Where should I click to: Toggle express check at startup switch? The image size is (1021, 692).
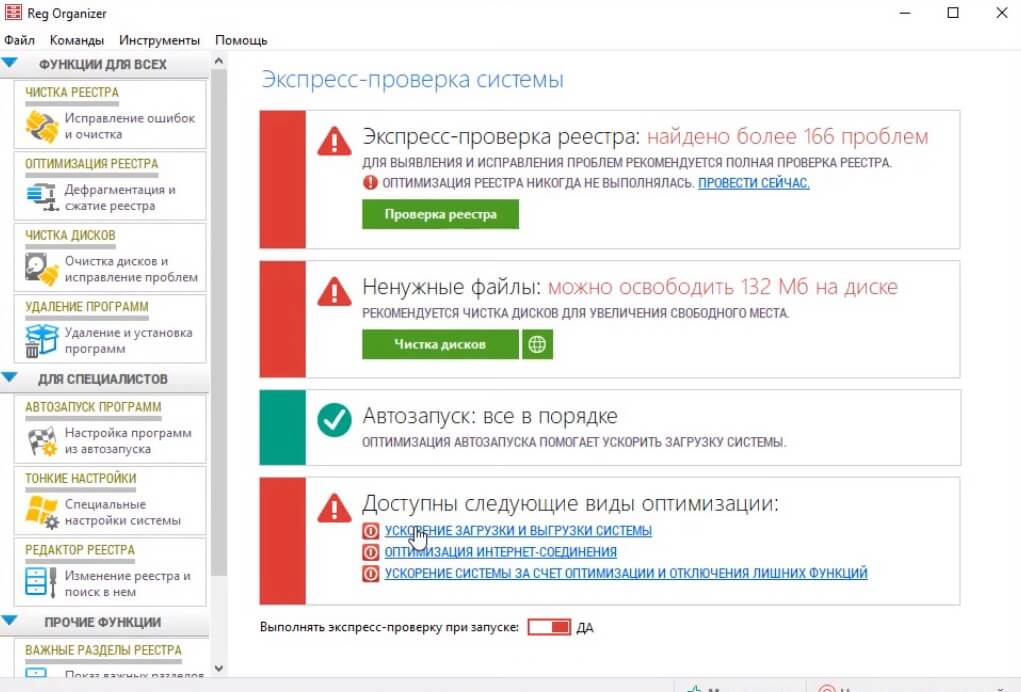(x=549, y=628)
